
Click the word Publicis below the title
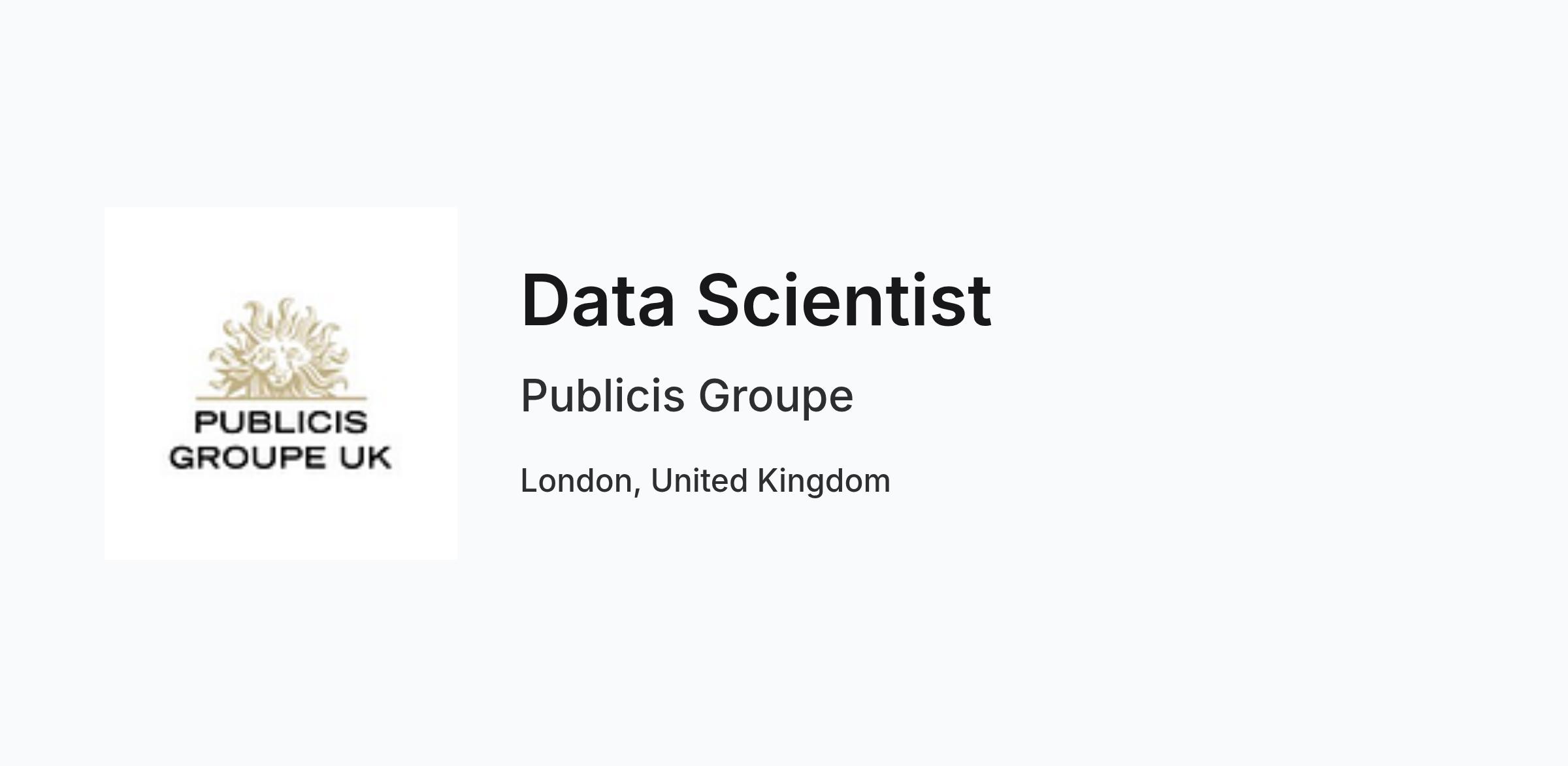point(602,396)
